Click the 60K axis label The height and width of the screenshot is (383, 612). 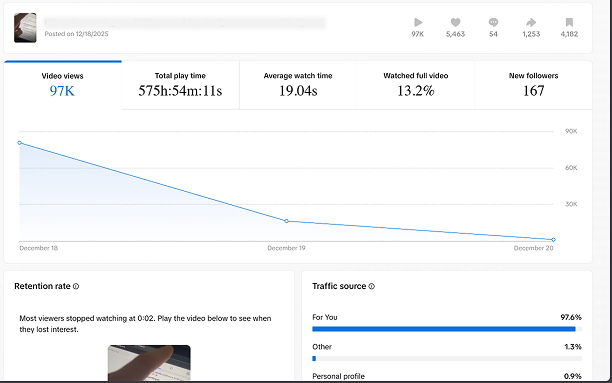coord(571,167)
